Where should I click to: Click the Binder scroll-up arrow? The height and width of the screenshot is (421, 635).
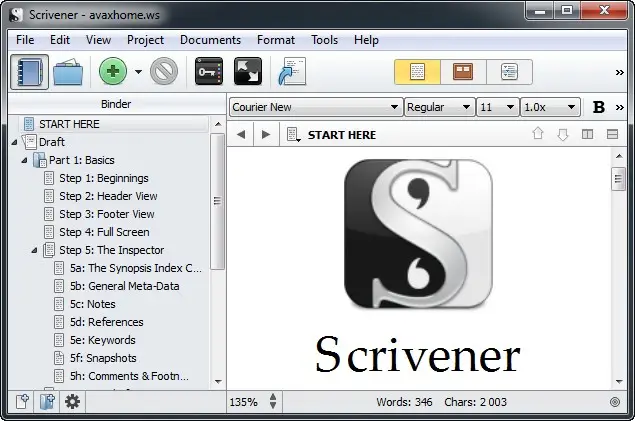pyautogui.click(x=218, y=124)
